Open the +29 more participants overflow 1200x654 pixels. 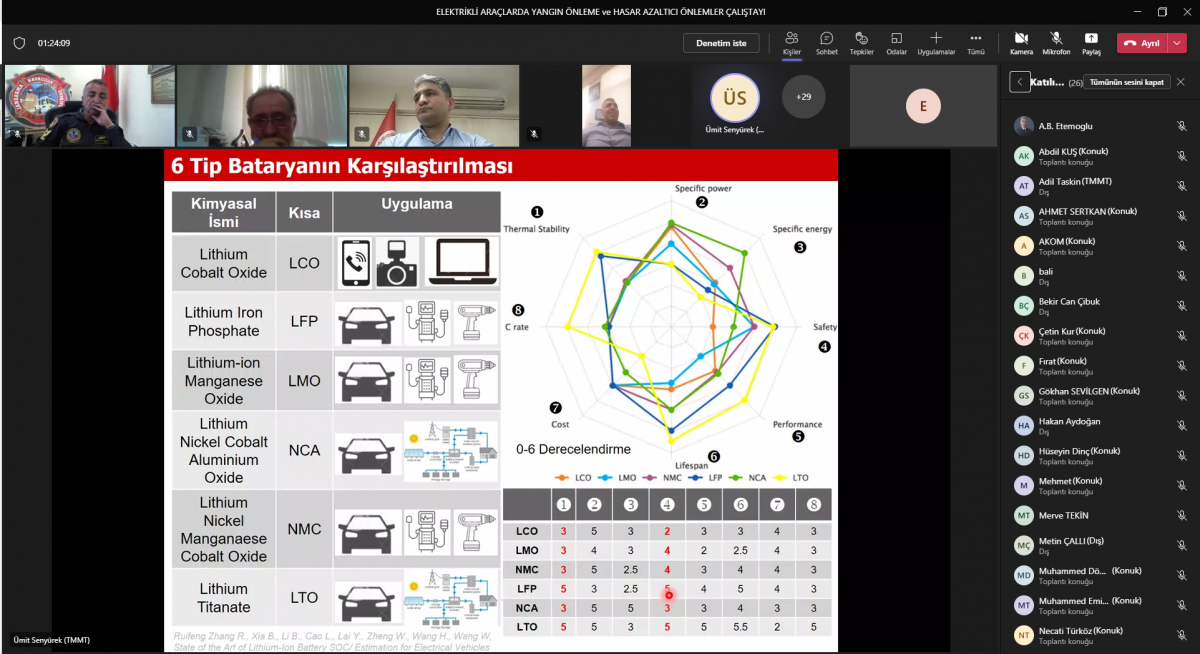803,97
